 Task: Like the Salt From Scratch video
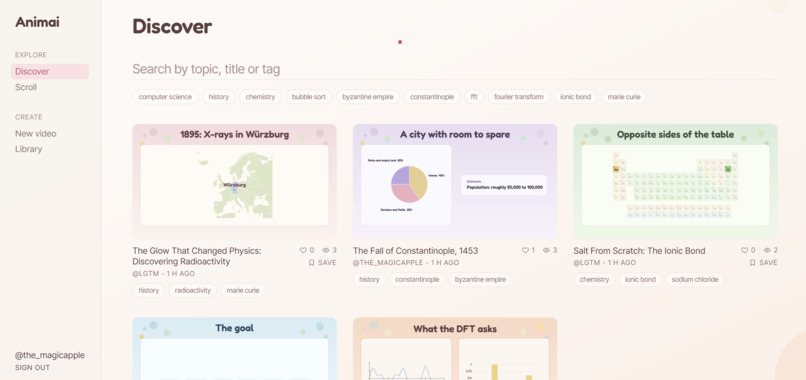744,250
